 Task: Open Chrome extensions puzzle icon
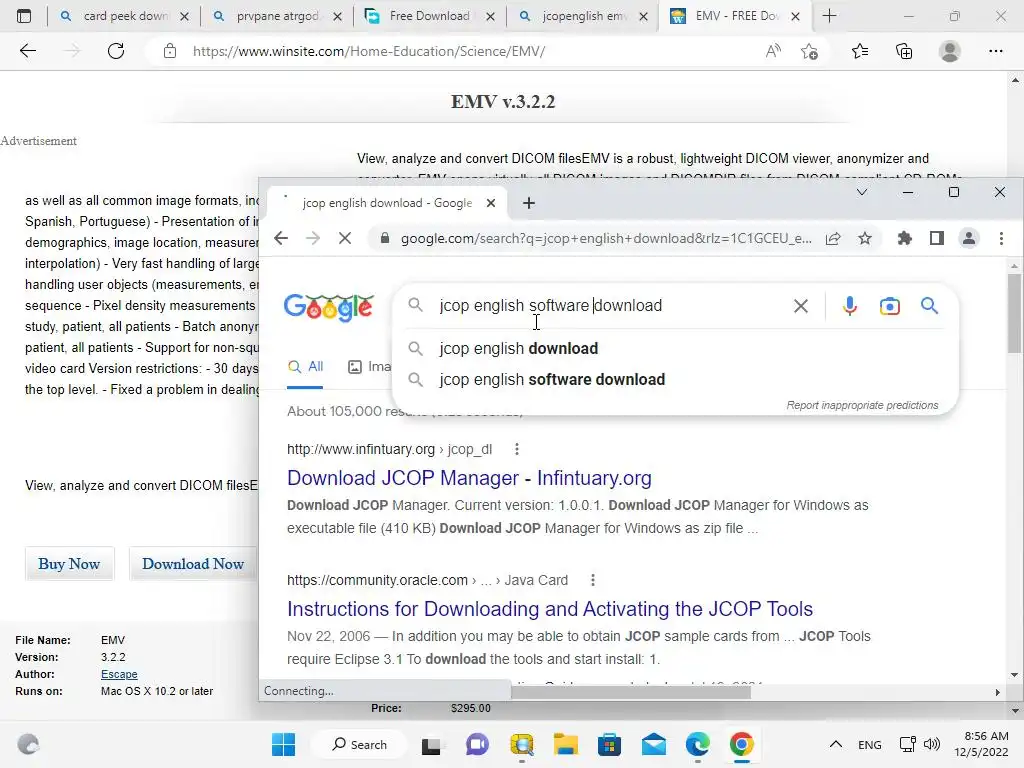(904, 238)
